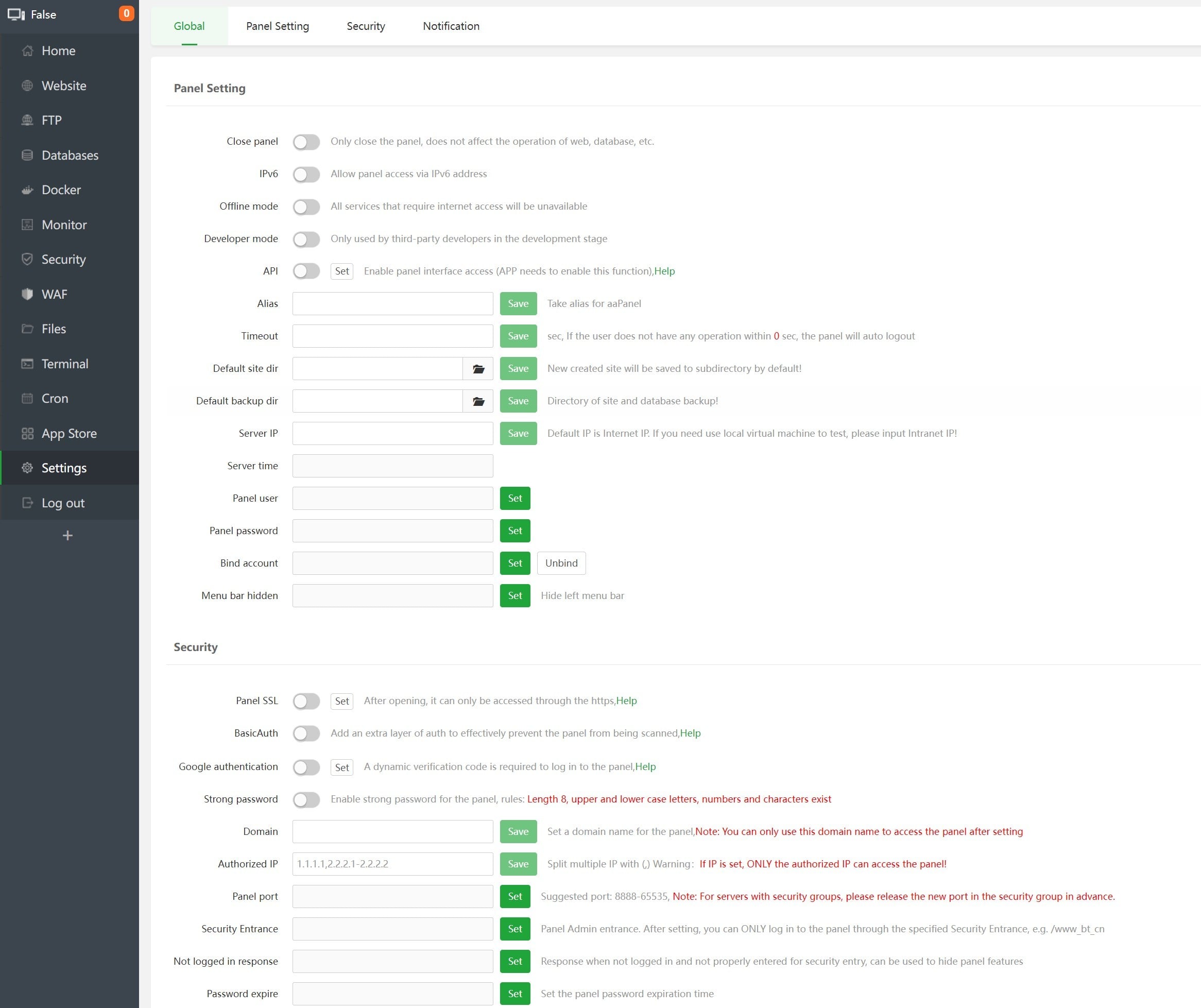Viewport: 1201px width, 1008px height.
Task: Click into the Authorized IP field
Action: click(392, 864)
